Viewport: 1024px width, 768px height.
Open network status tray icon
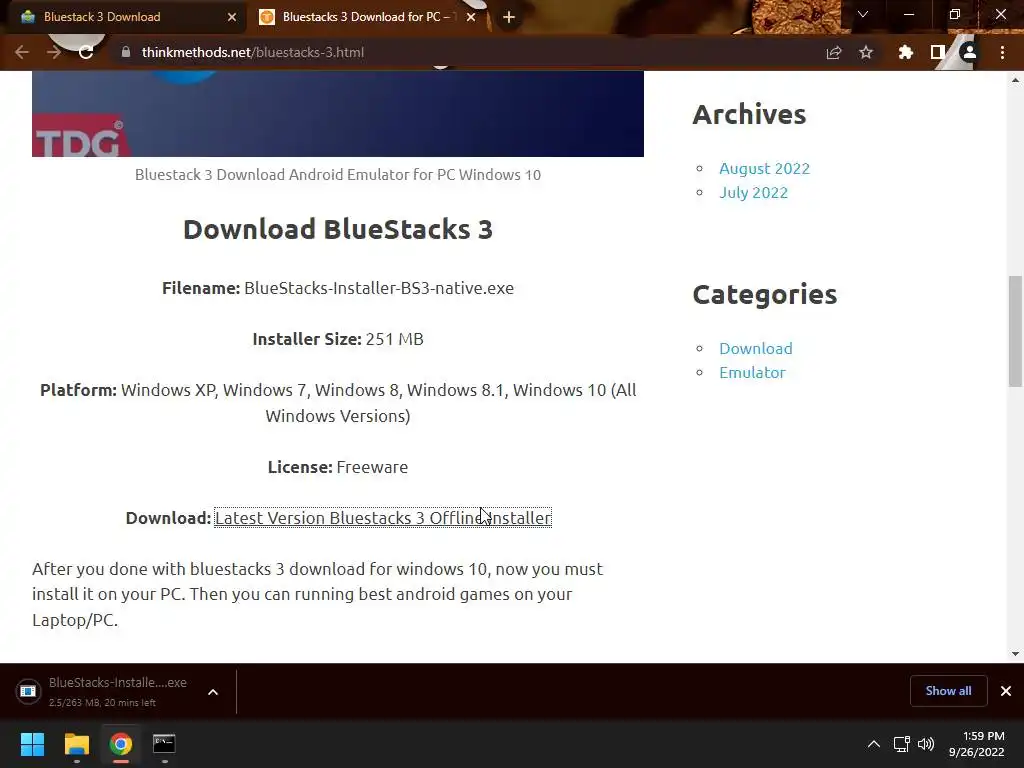(x=902, y=744)
